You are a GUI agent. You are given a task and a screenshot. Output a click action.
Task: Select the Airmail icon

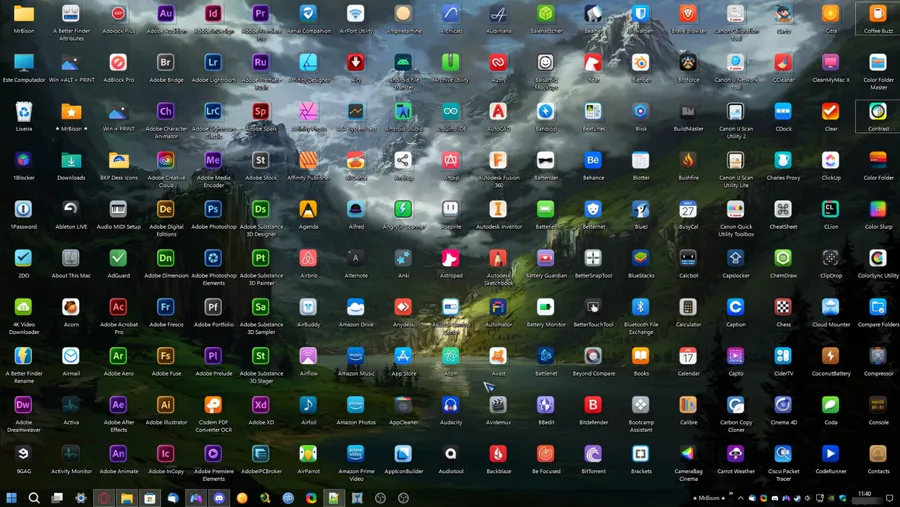coord(71,356)
